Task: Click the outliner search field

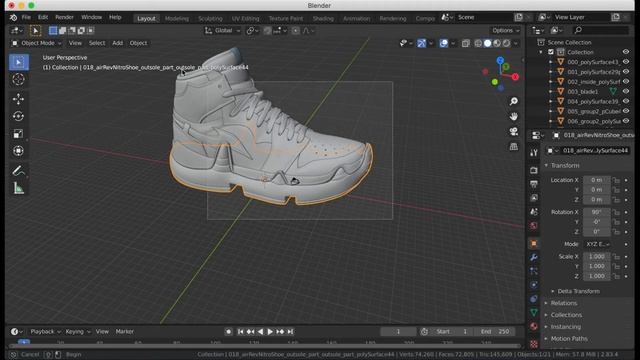Action: coord(600,30)
